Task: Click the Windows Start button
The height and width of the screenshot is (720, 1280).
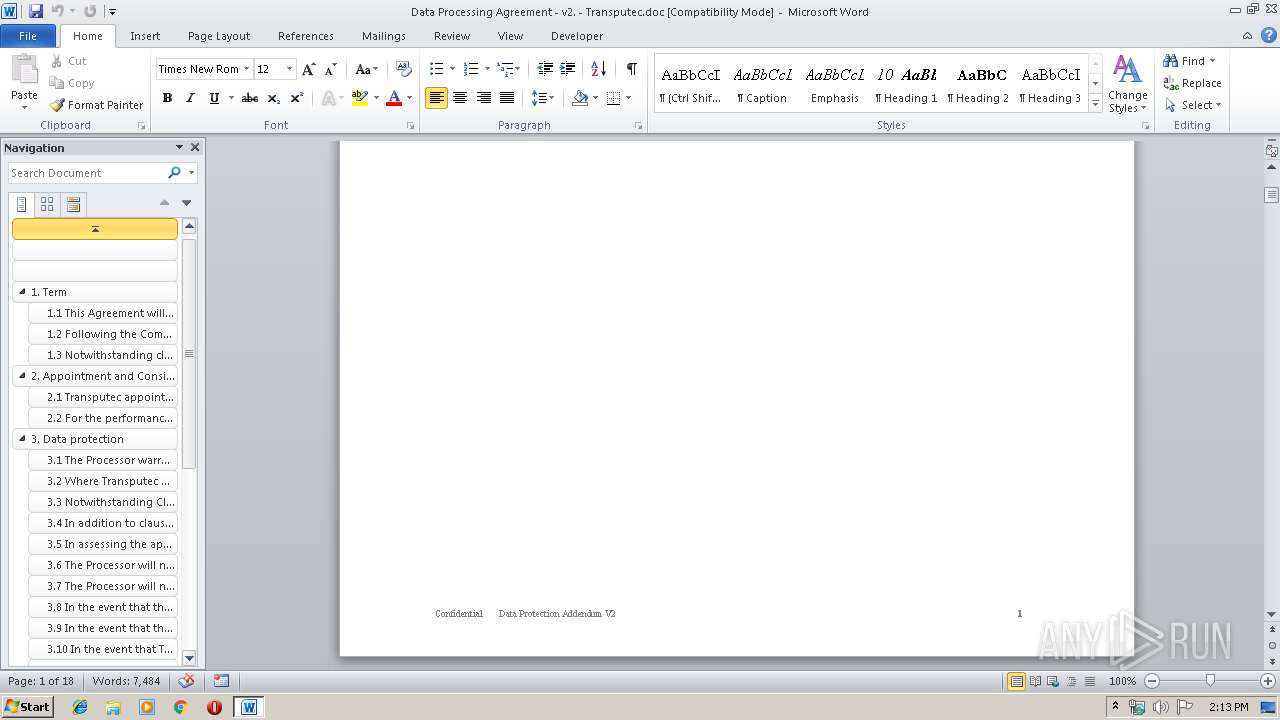Action: (x=27, y=706)
